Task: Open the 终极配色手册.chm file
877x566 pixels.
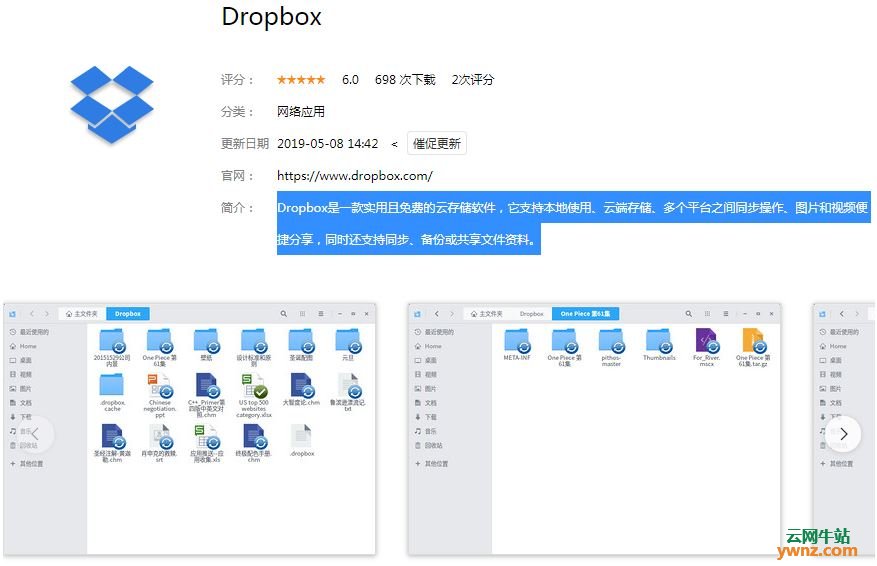Action: [x=254, y=443]
